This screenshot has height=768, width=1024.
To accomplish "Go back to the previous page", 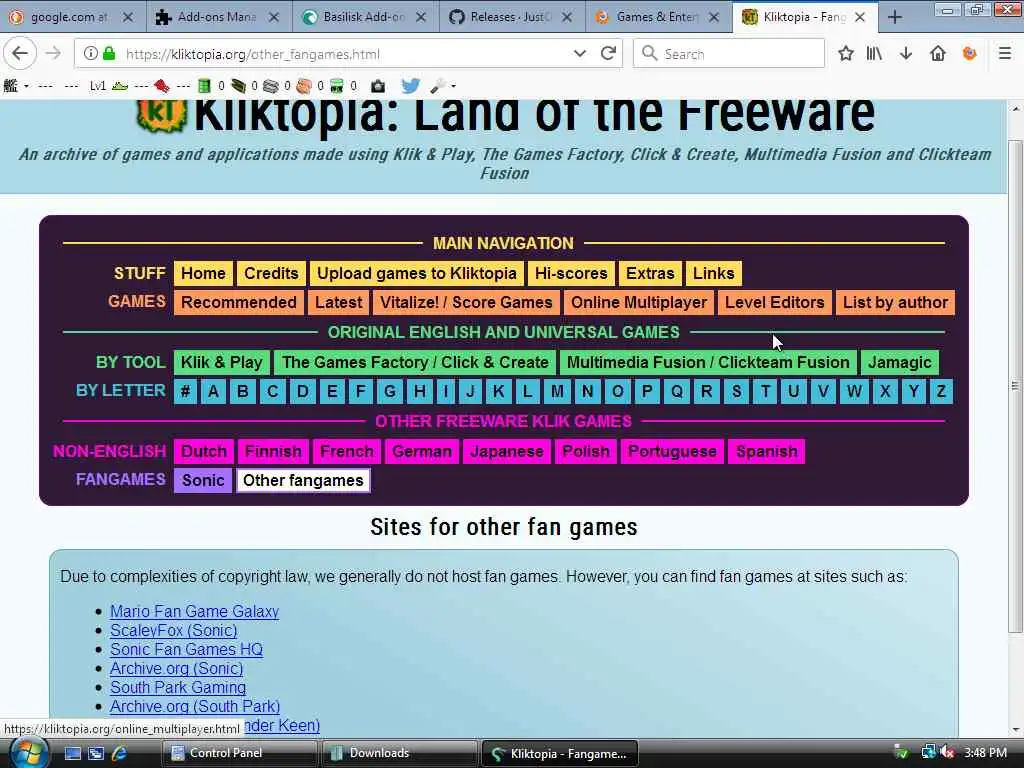I will tap(20, 54).
